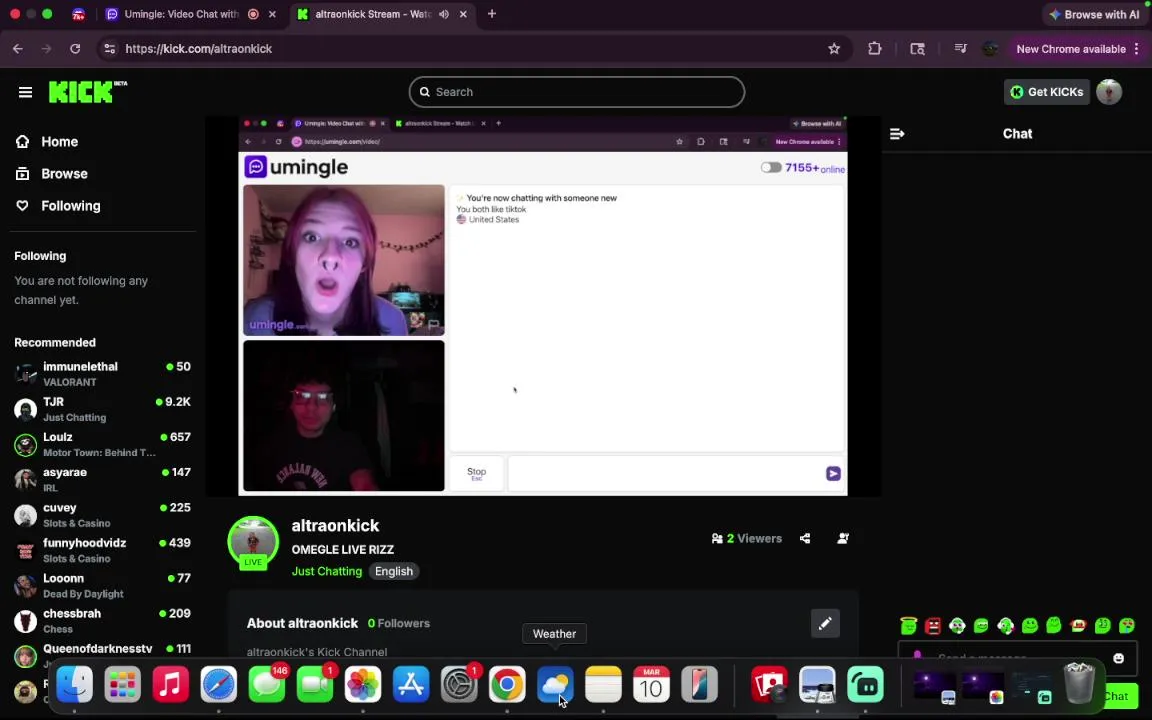Click the 0 Followers text
The image size is (1152, 720).
[399, 623]
